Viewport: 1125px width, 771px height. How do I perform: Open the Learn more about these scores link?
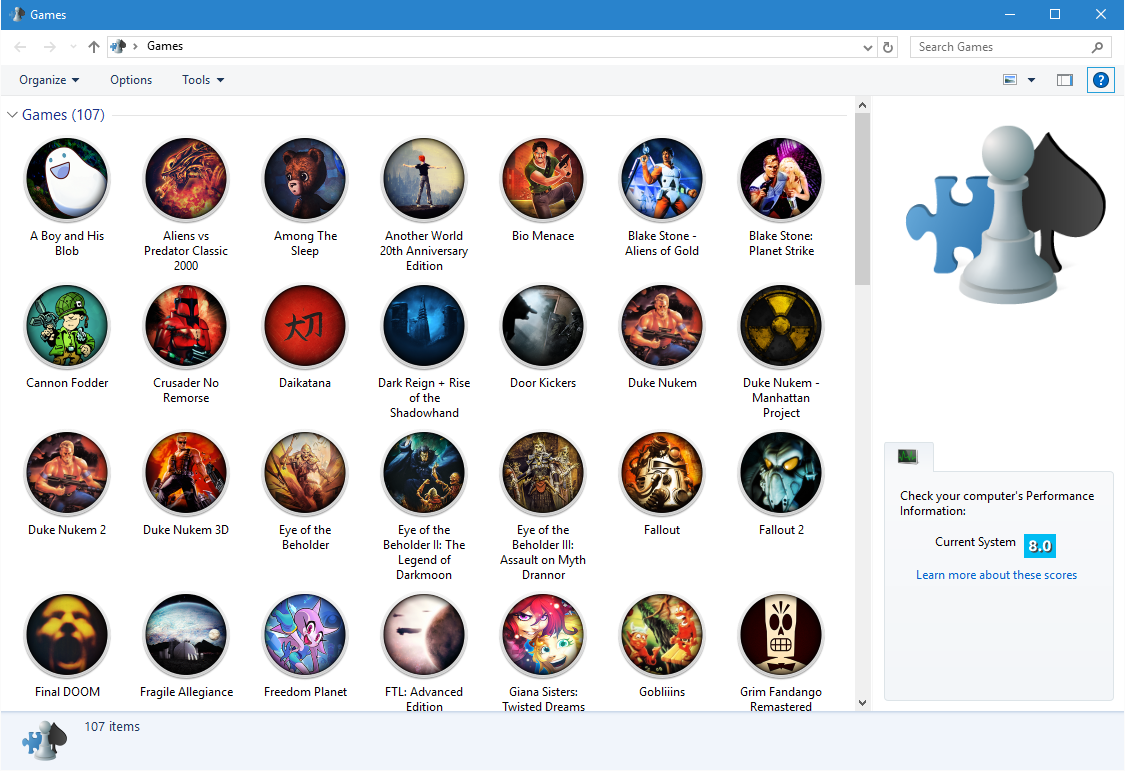(996, 574)
